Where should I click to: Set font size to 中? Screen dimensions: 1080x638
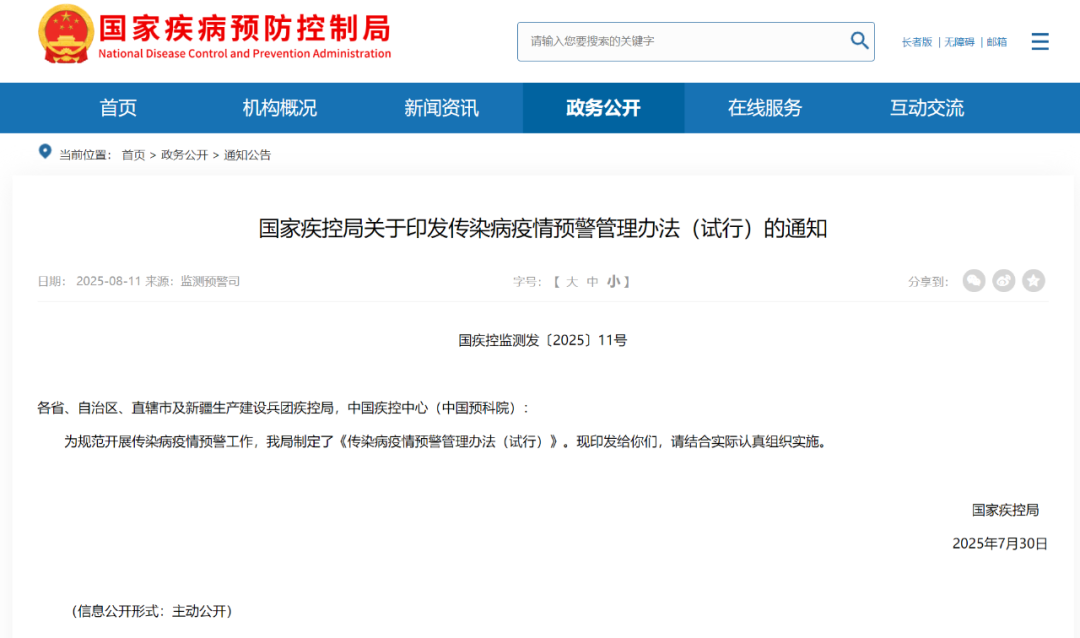tap(592, 282)
